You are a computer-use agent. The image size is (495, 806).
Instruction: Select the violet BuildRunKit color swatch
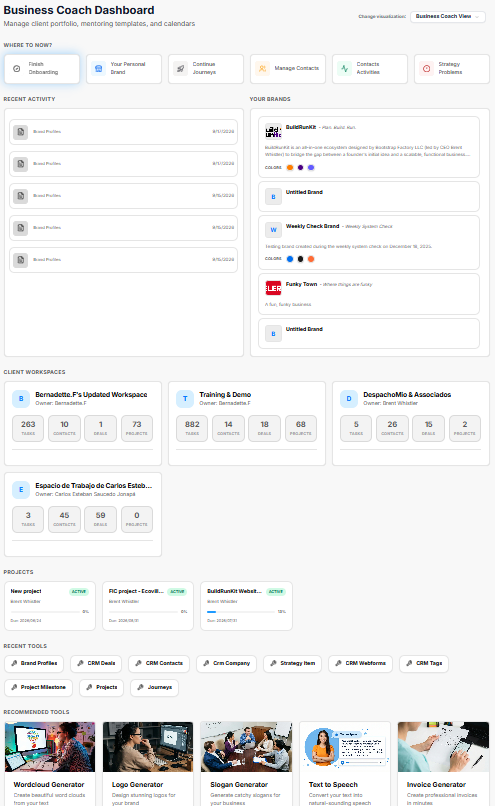[311, 168]
